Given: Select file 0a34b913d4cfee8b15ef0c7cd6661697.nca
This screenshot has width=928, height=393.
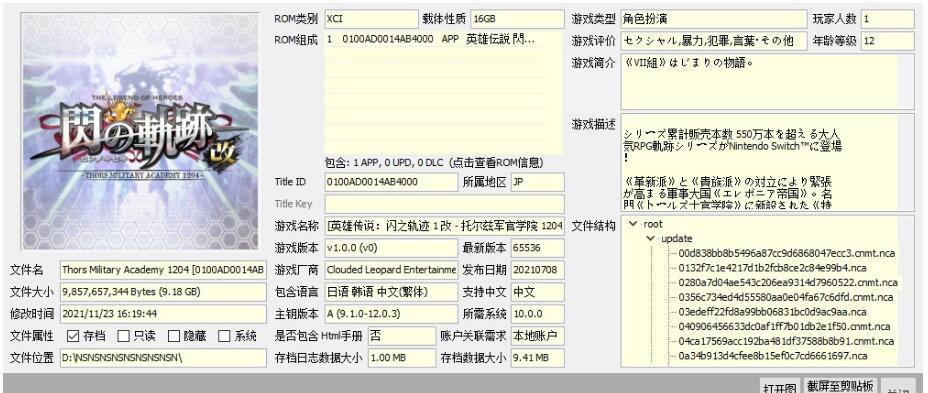Looking at the screenshot, I should click(x=773, y=356).
